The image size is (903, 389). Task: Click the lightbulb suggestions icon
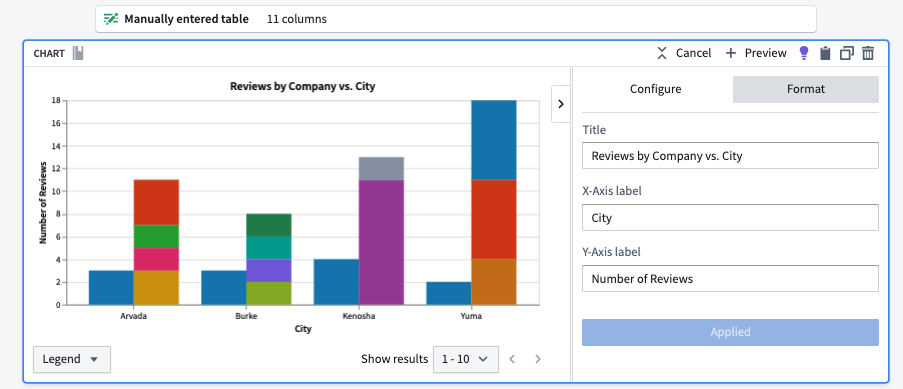click(804, 54)
